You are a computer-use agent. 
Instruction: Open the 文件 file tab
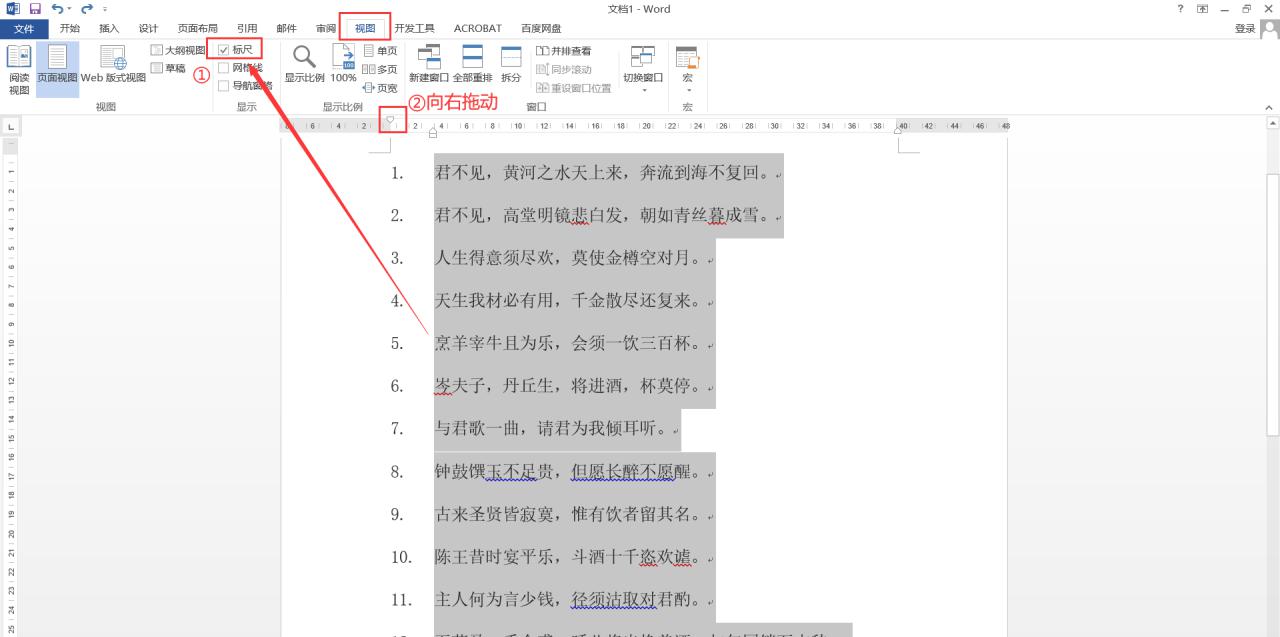[24, 28]
